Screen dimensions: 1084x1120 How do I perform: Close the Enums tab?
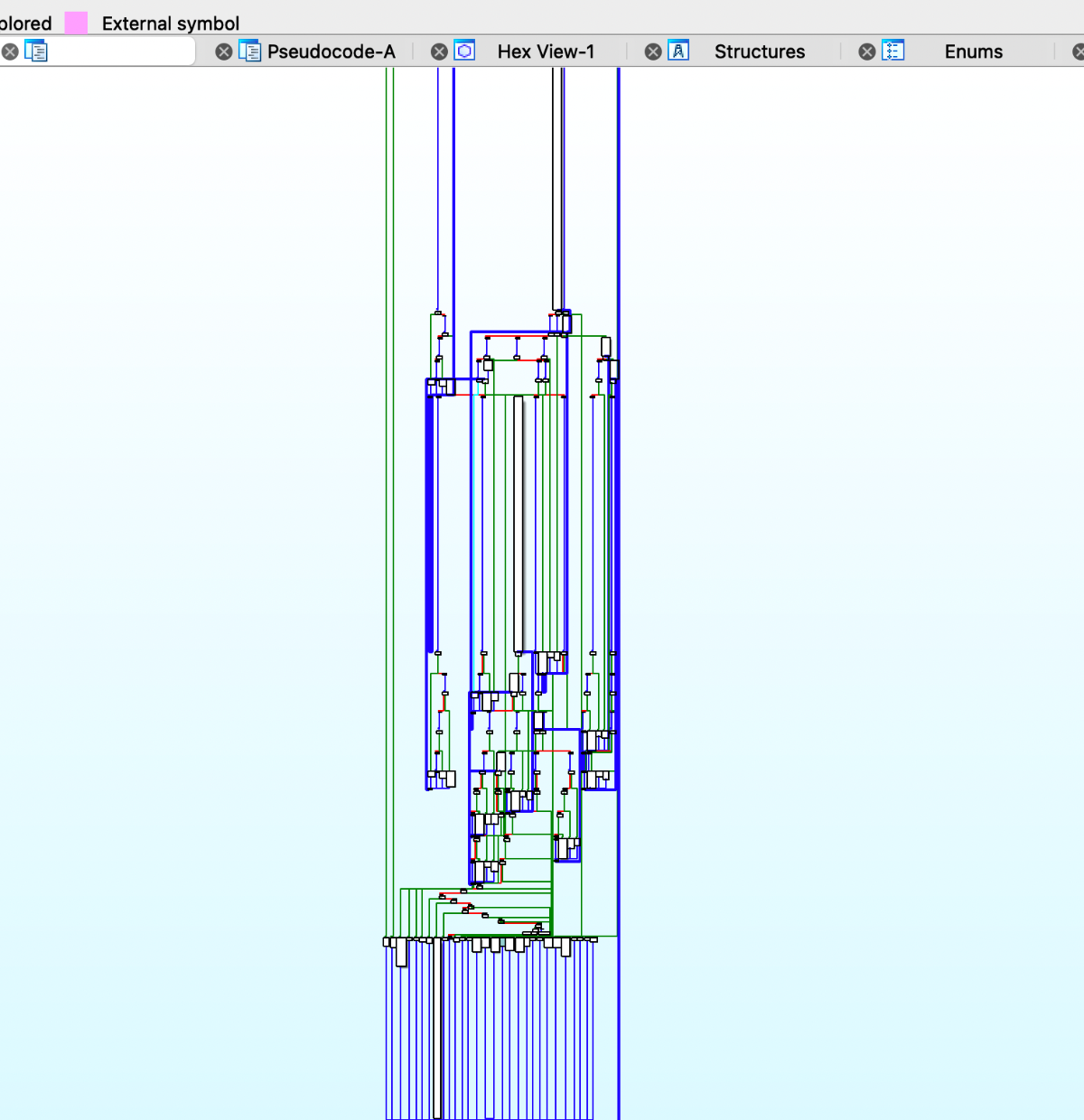click(867, 51)
